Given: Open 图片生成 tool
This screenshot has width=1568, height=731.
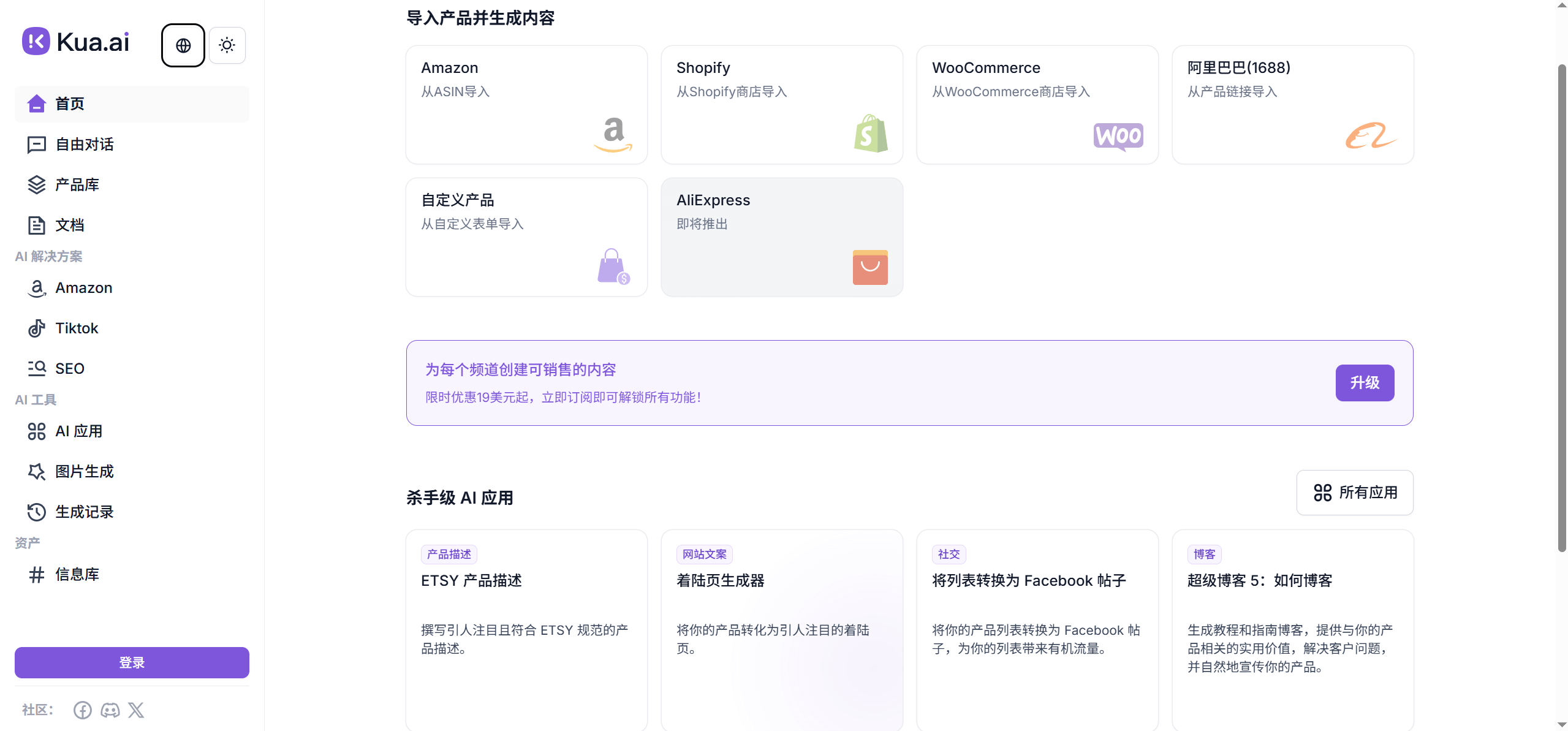Looking at the screenshot, I should tap(132, 472).
